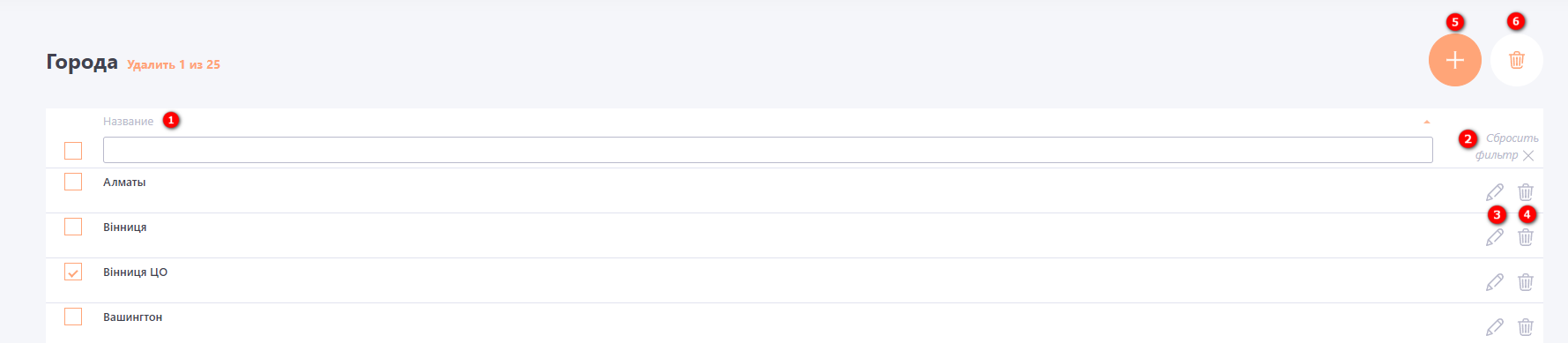The width and height of the screenshot is (1568, 343).
Task: Edit the Вінниця ЦО entry with pencil
Action: pyautogui.click(x=1495, y=281)
